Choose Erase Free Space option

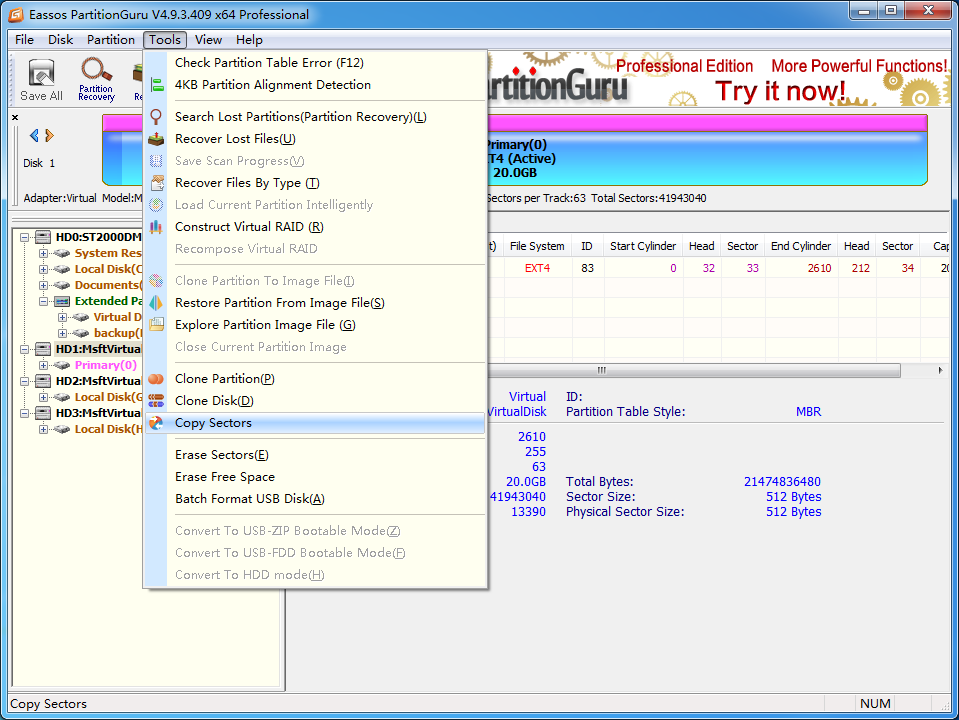click(x=316, y=477)
